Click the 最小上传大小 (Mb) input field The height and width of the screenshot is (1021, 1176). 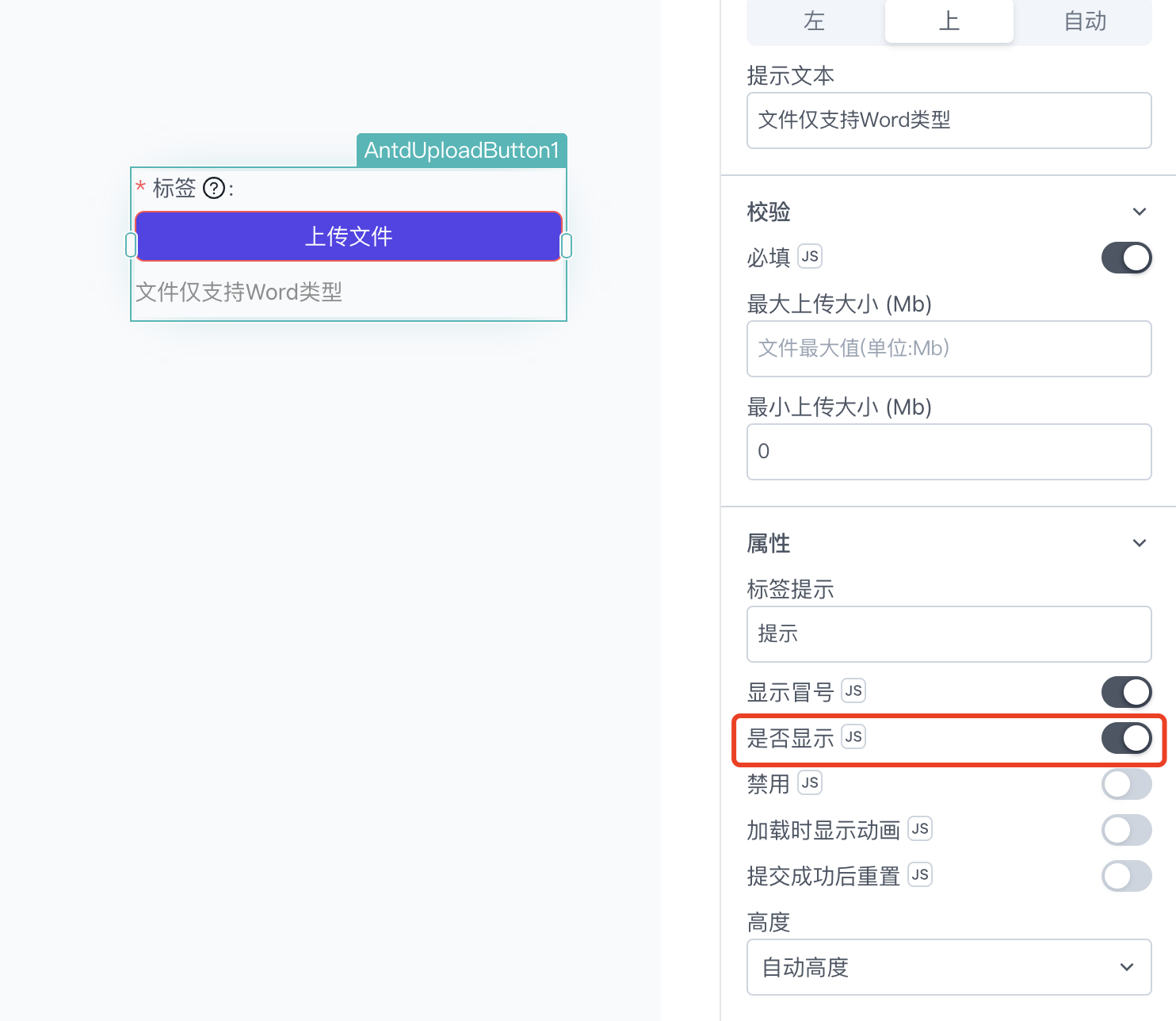(949, 452)
